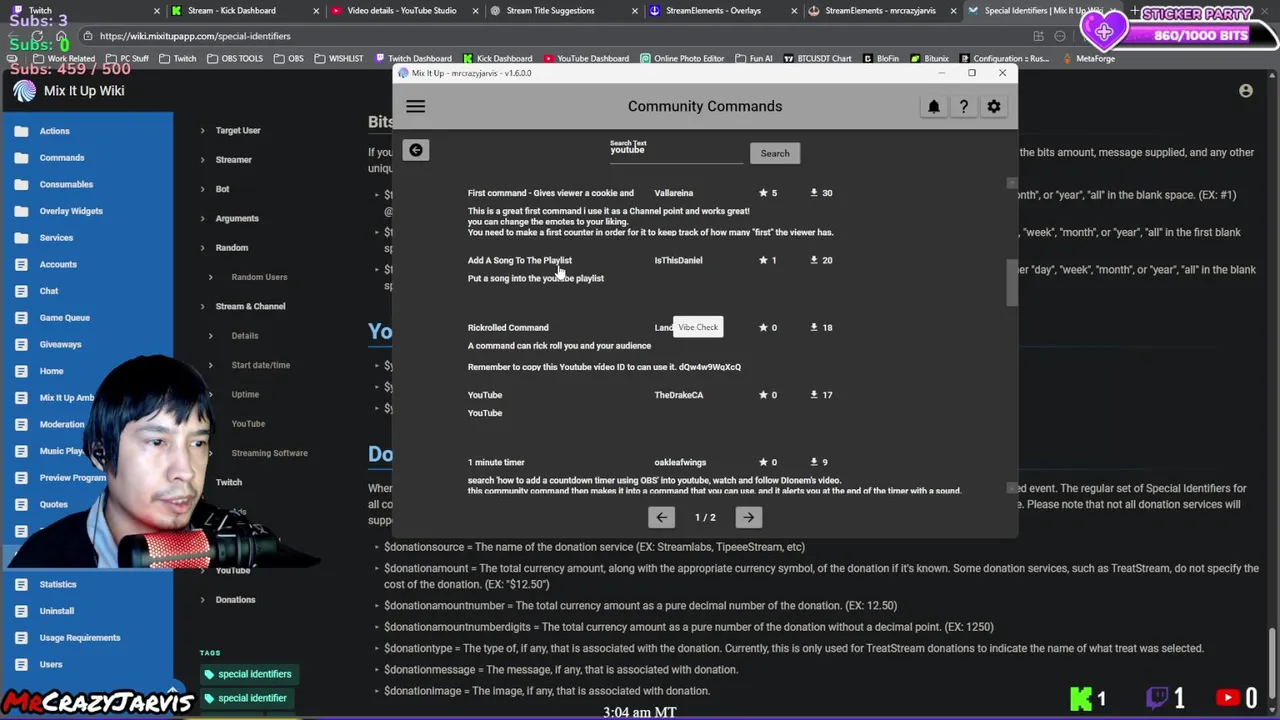Open the Twitch Dashboard bookmark
1280x720 pixels.
pyautogui.click(x=414, y=59)
